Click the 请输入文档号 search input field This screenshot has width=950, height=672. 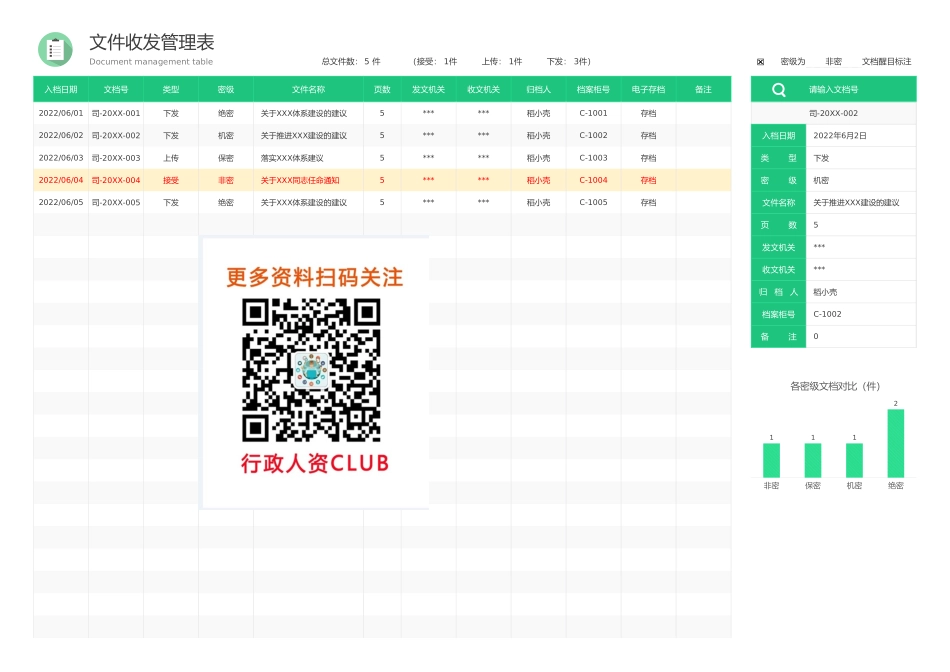pyautogui.click(x=850, y=89)
